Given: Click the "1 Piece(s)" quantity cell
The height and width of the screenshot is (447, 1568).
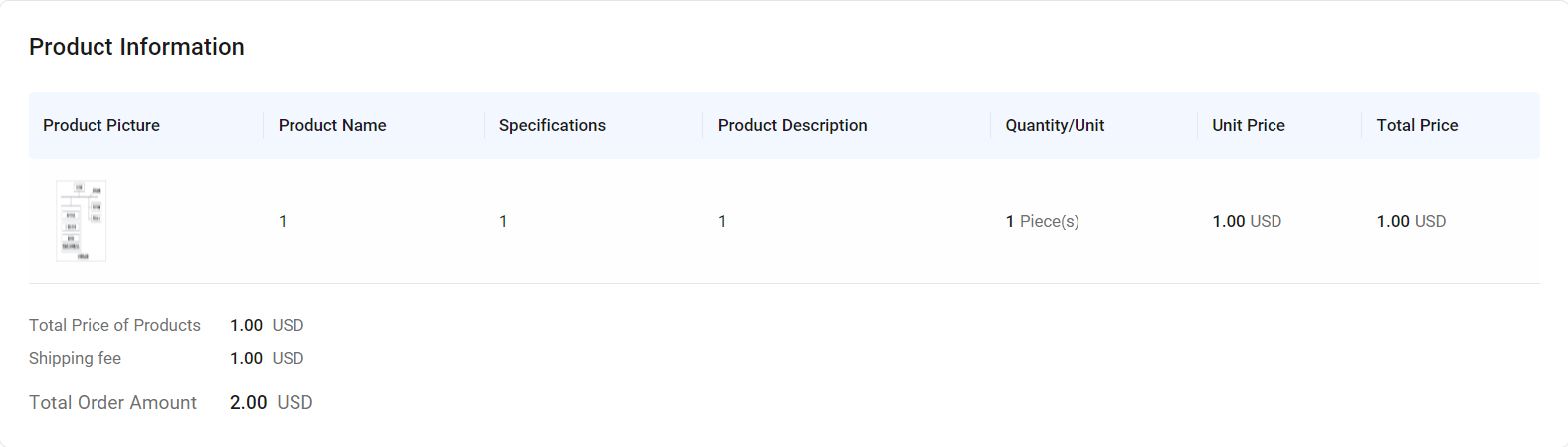Looking at the screenshot, I should tap(1042, 221).
